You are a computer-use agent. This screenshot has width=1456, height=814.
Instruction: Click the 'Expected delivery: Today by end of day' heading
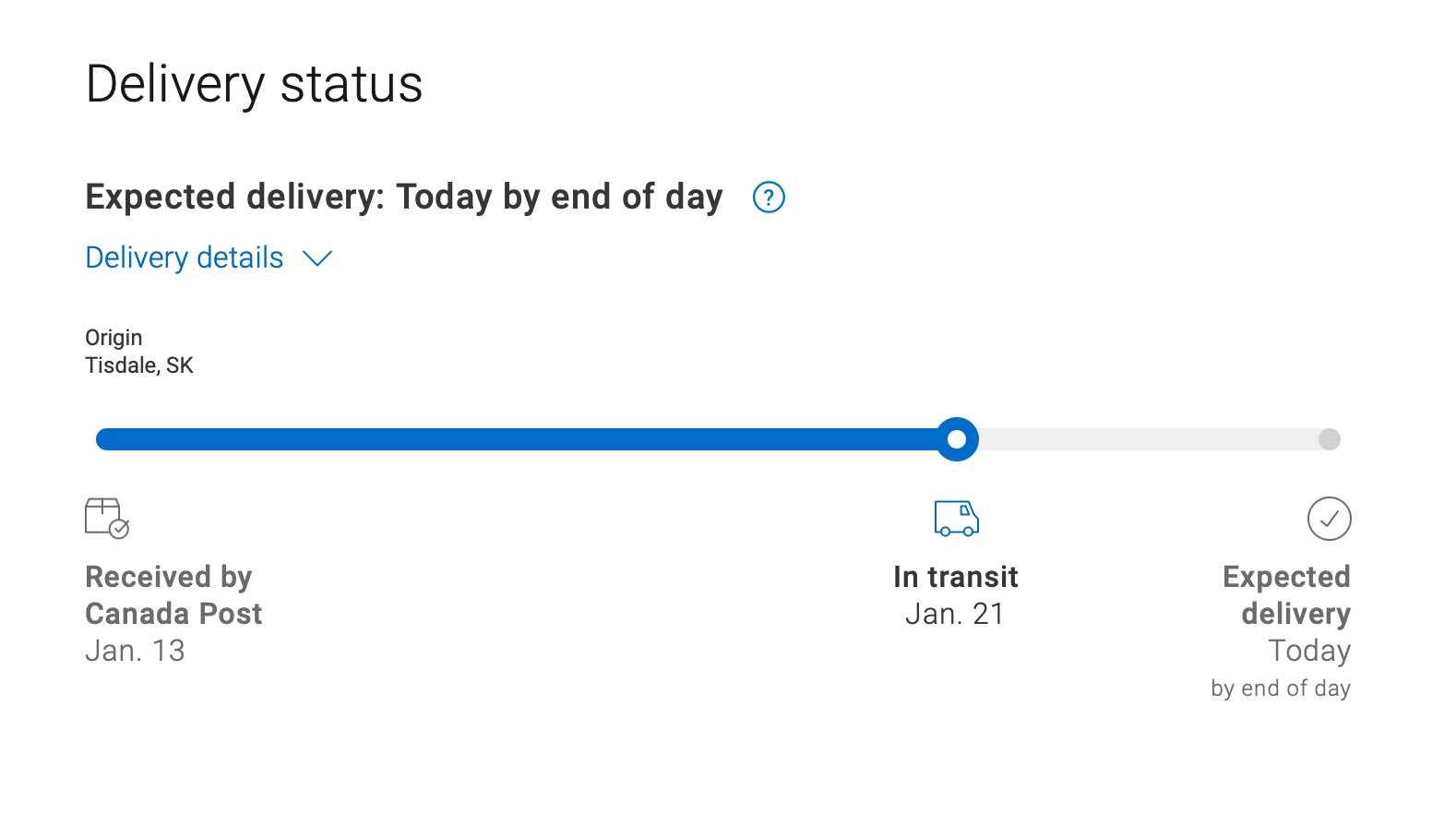(x=403, y=198)
